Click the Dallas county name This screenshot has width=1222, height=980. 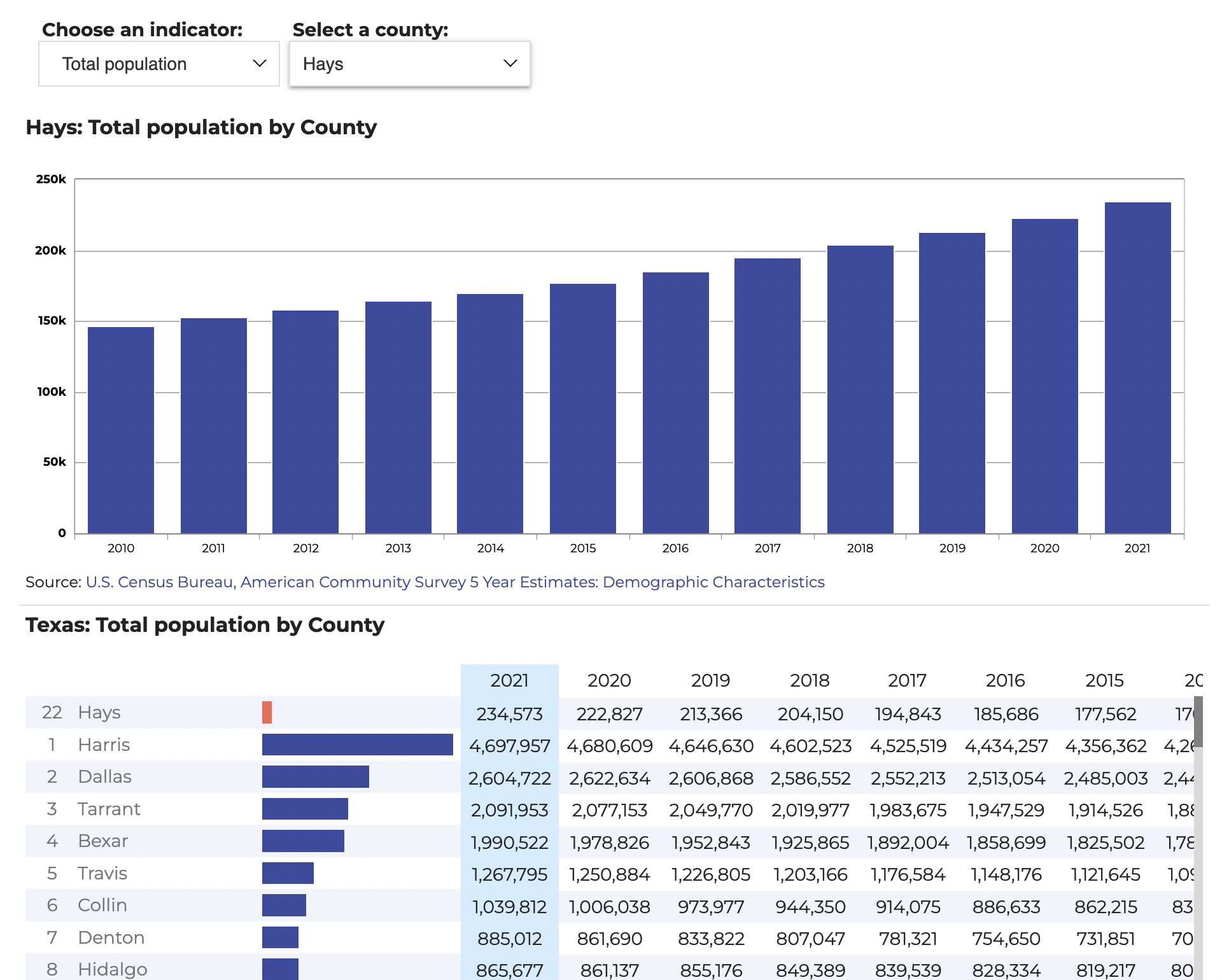(x=104, y=777)
